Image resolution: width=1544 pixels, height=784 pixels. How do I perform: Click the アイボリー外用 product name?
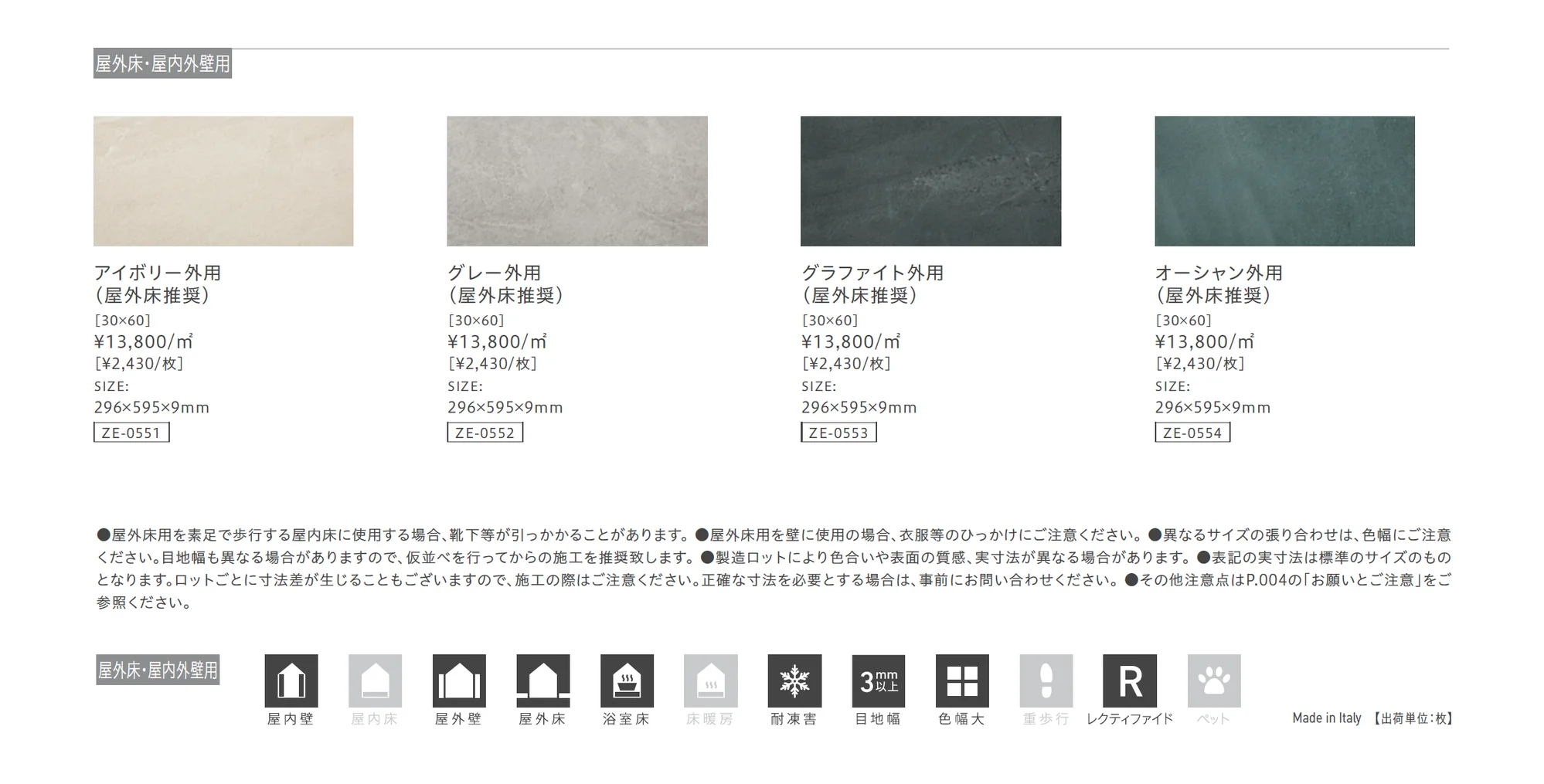(x=158, y=273)
